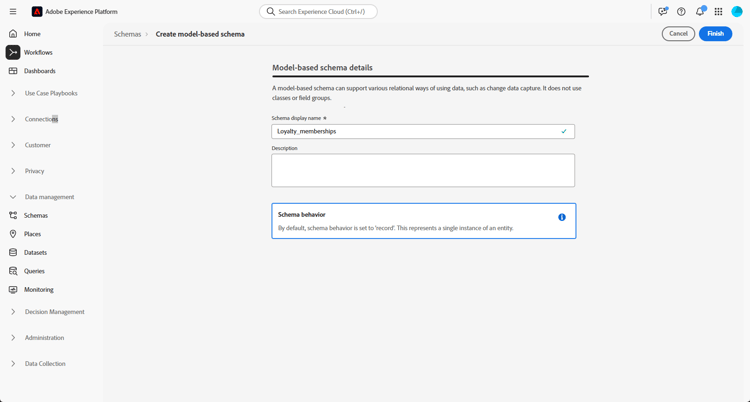The image size is (750, 402).
Task: Open the feedback chat icon
Action: tap(662, 12)
